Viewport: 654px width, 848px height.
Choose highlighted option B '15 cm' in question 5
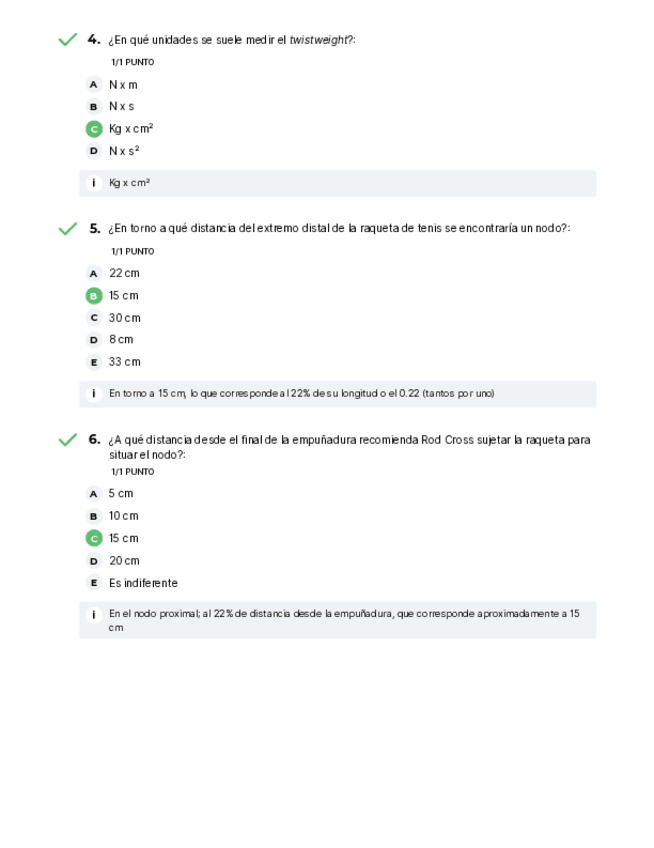click(x=94, y=296)
